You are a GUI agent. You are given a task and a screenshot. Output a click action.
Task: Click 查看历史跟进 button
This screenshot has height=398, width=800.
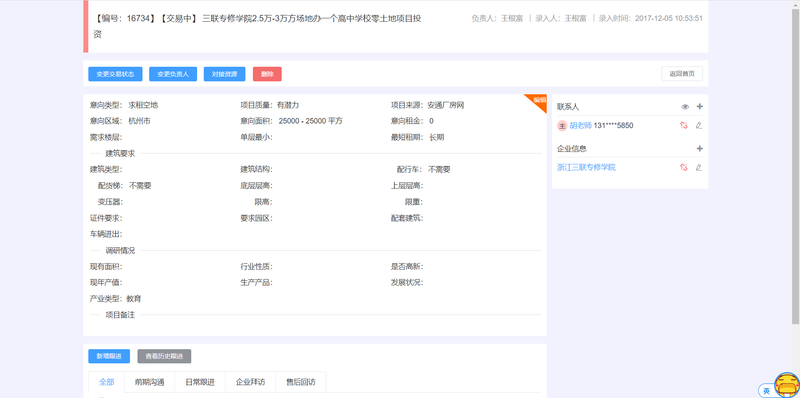164,356
